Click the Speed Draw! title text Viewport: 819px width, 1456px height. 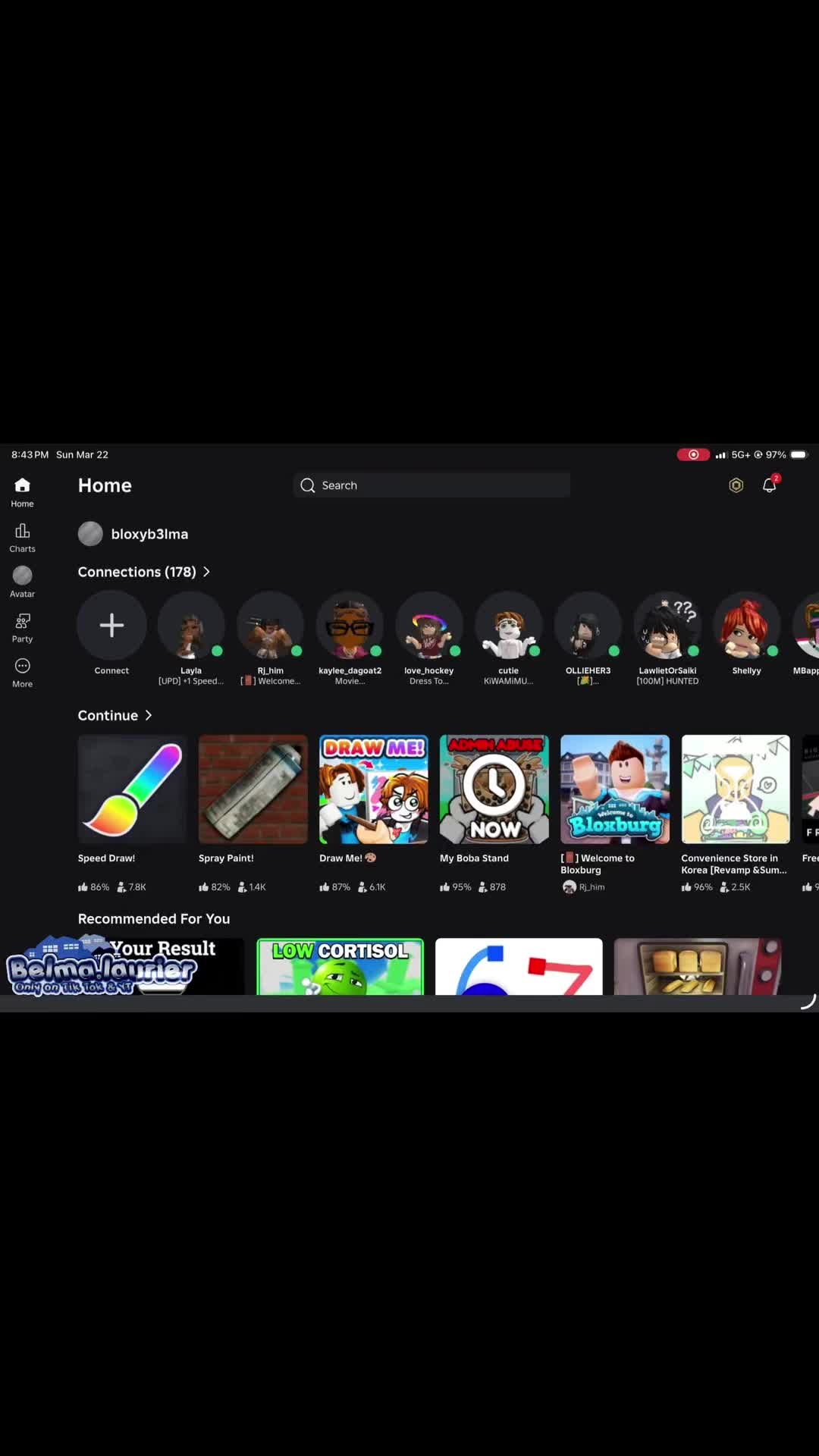(106, 858)
